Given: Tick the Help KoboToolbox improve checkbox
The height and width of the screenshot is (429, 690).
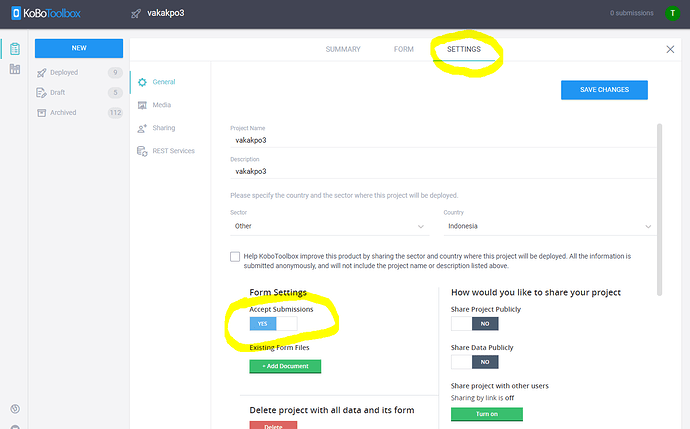Looking at the screenshot, I should pos(235,257).
